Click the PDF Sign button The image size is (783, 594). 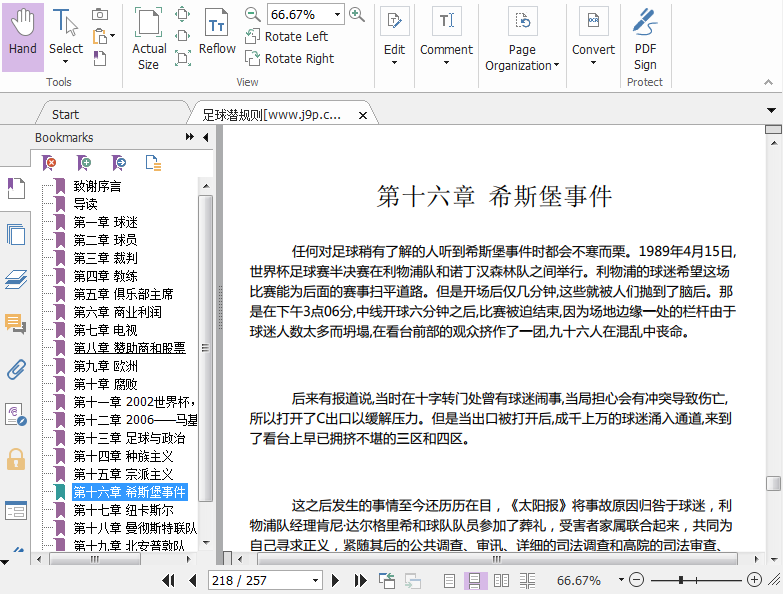coord(645,39)
